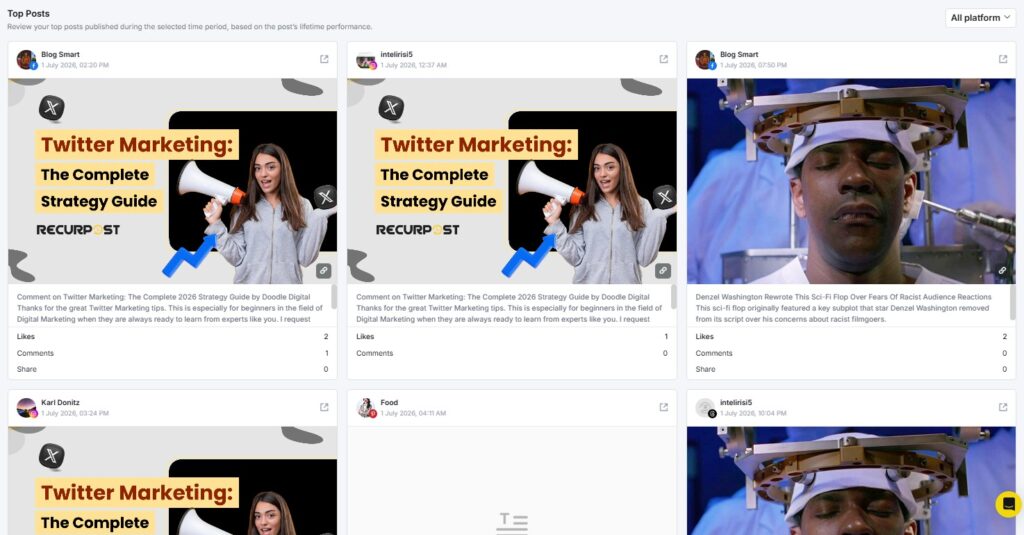Click Comments row in Blog Smart 02:20 PM post
The image size is (1024, 535).
click(x=172, y=353)
